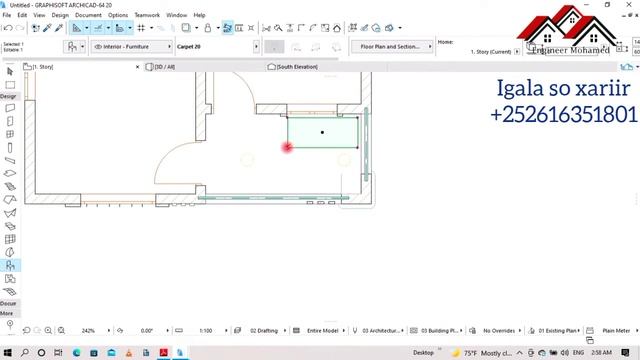
Task: Open Windows Start menu
Action: [x=7, y=352]
